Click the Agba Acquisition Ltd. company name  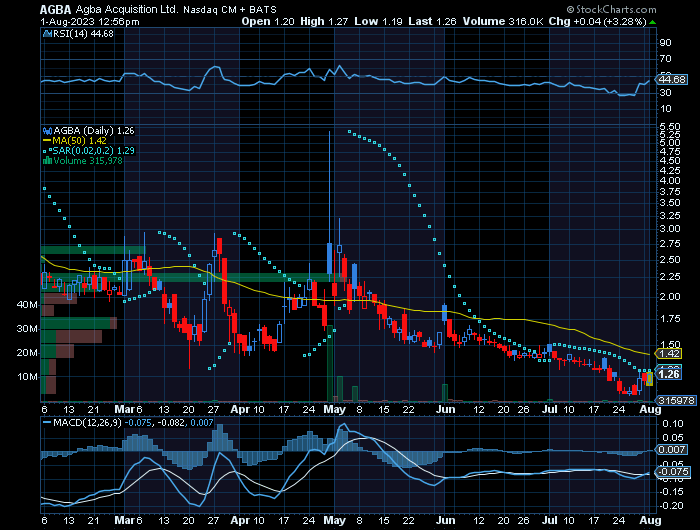[x=127, y=9]
